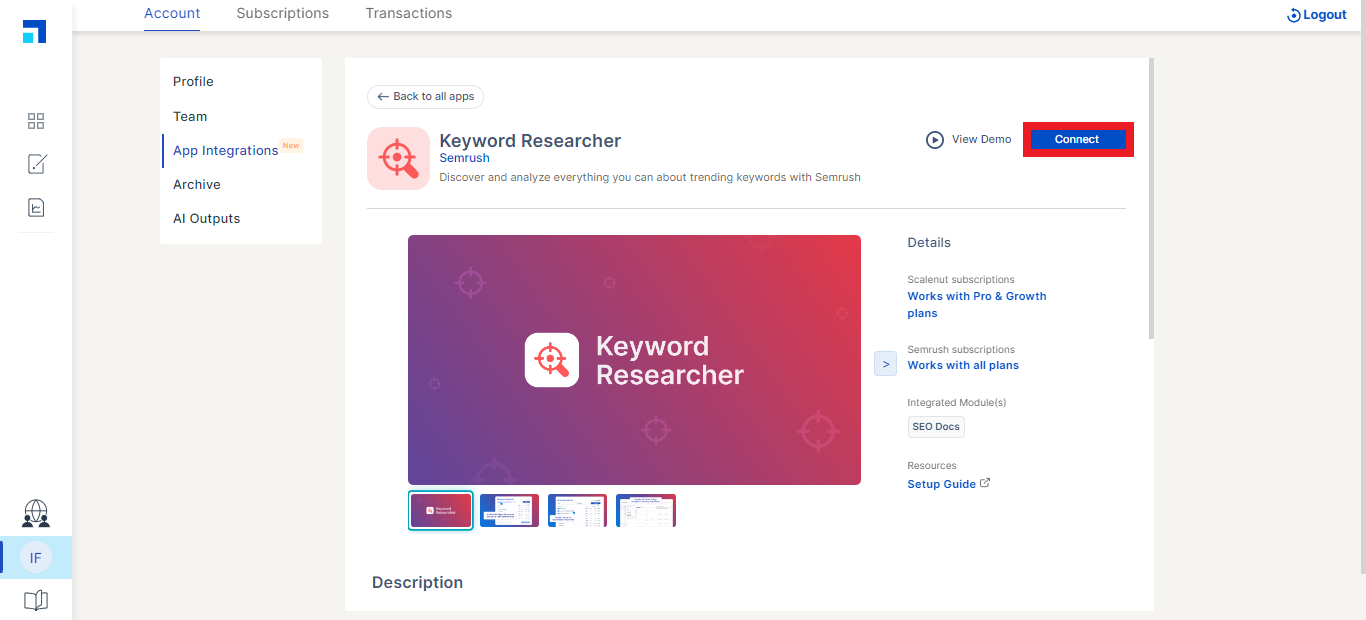Select the fourth screenshot thumbnail
1366x620 pixels.
click(646, 510)
